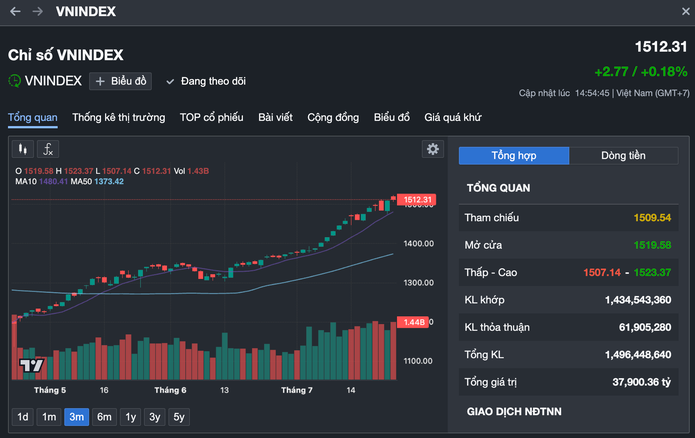Viewport: 695px width, 438px height.
Task: Set chart range to 5y
Action: (179, 417)
